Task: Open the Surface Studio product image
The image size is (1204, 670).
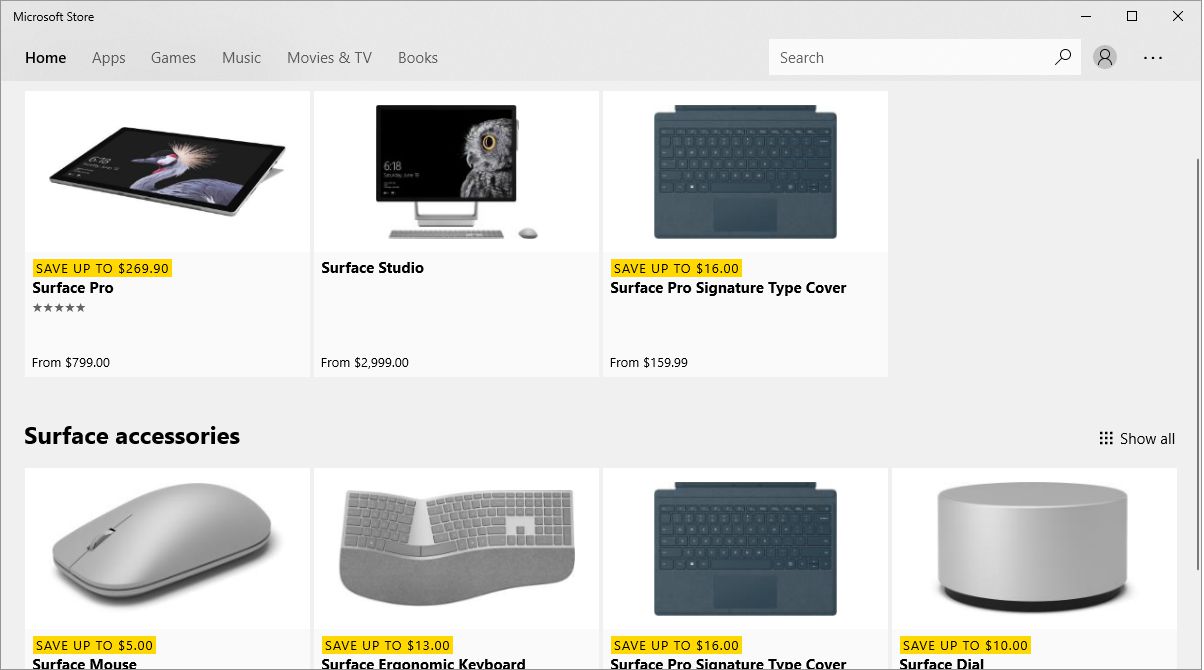Action: point(456,171)
